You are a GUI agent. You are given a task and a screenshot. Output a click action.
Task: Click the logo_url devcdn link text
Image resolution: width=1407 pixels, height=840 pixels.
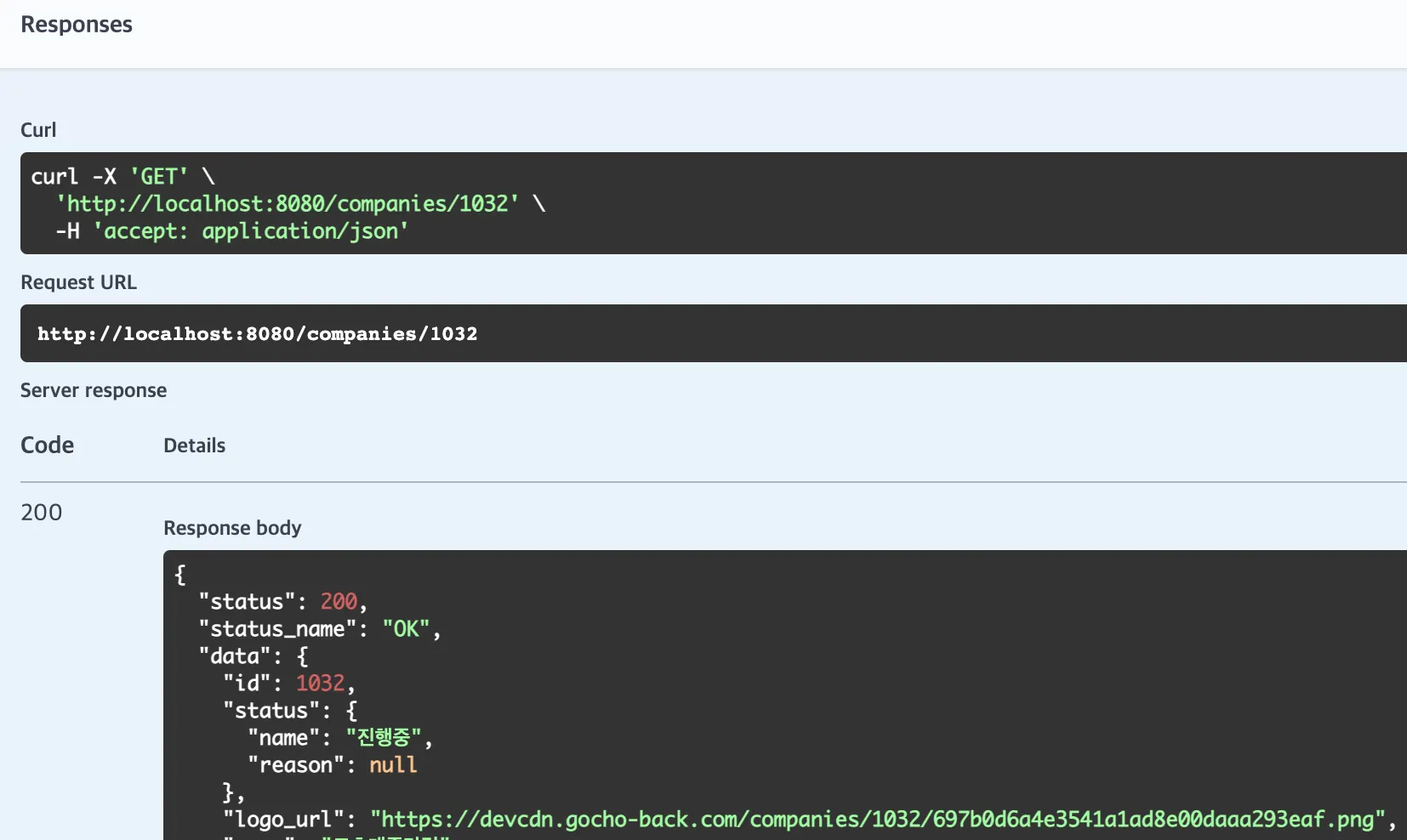pyautogui.click(x=876, y=820)
